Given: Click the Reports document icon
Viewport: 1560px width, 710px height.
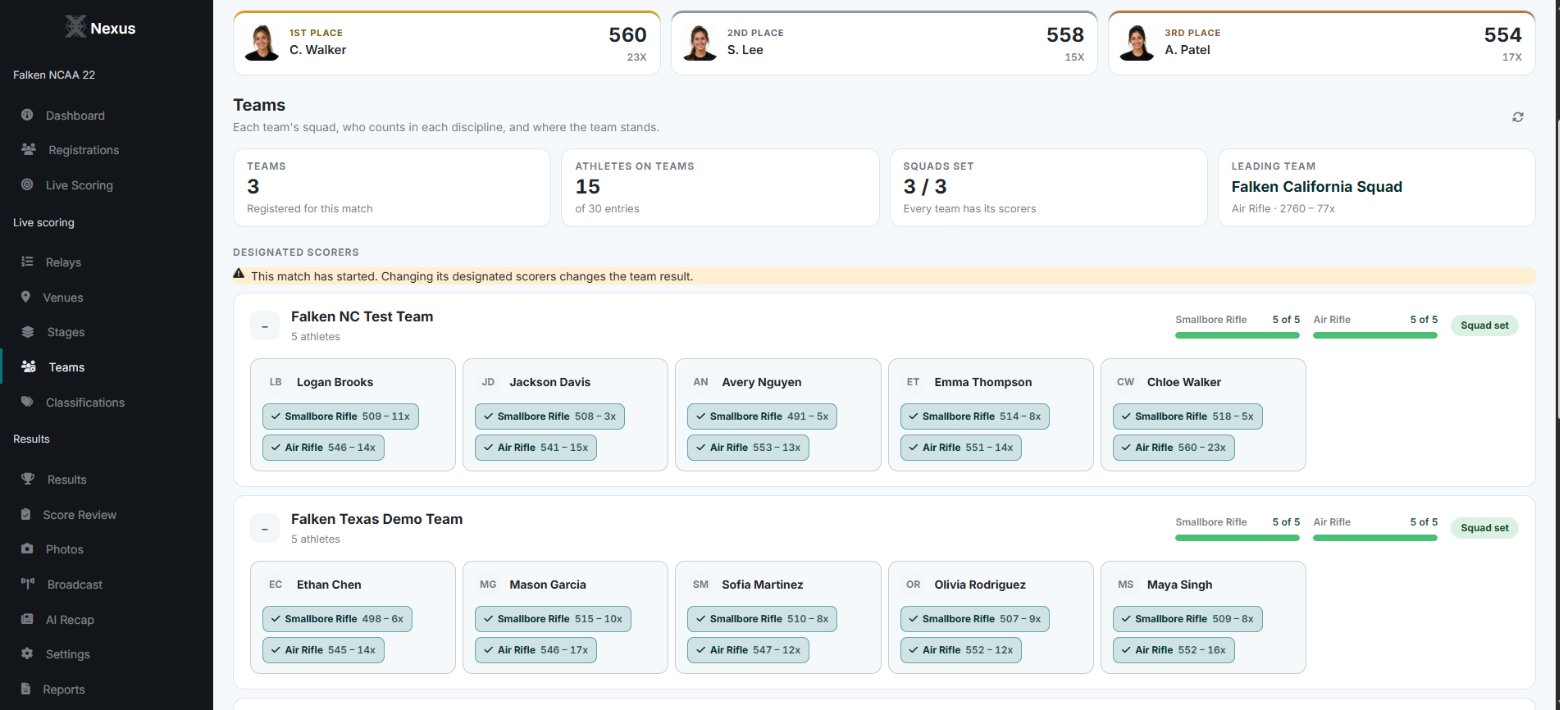Looking at the screenshot, I should click(x=26, y=689).
